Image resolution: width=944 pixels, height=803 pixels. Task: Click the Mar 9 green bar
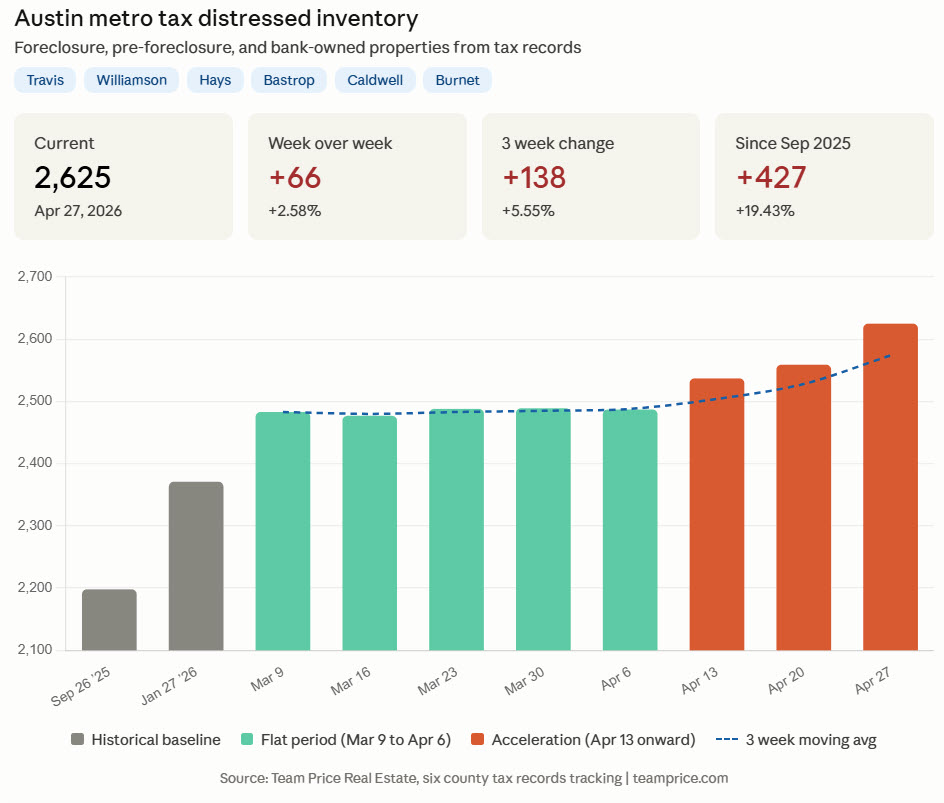tap(283, 531)
